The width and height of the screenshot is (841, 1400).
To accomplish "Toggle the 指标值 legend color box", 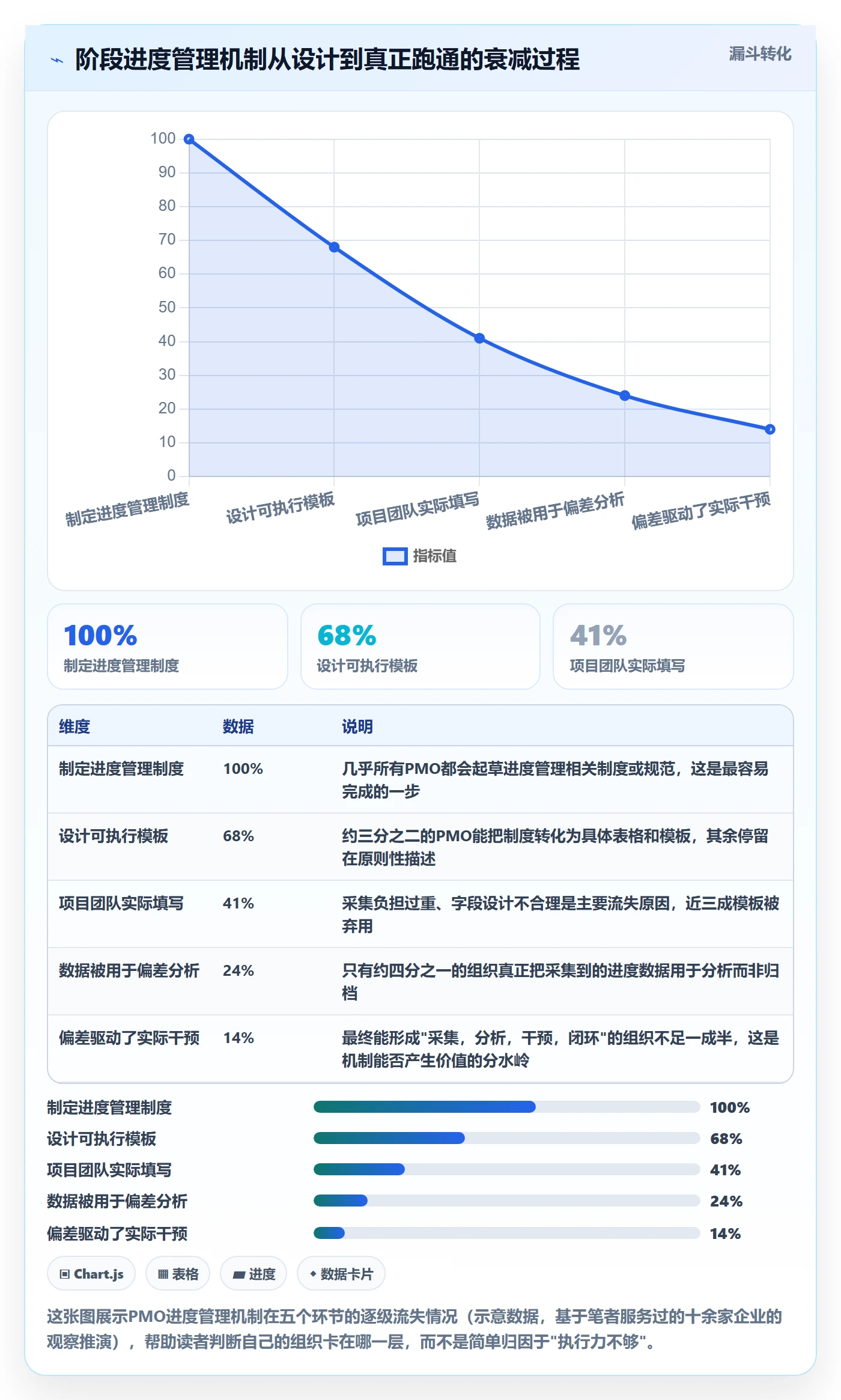I will [395, 556].
